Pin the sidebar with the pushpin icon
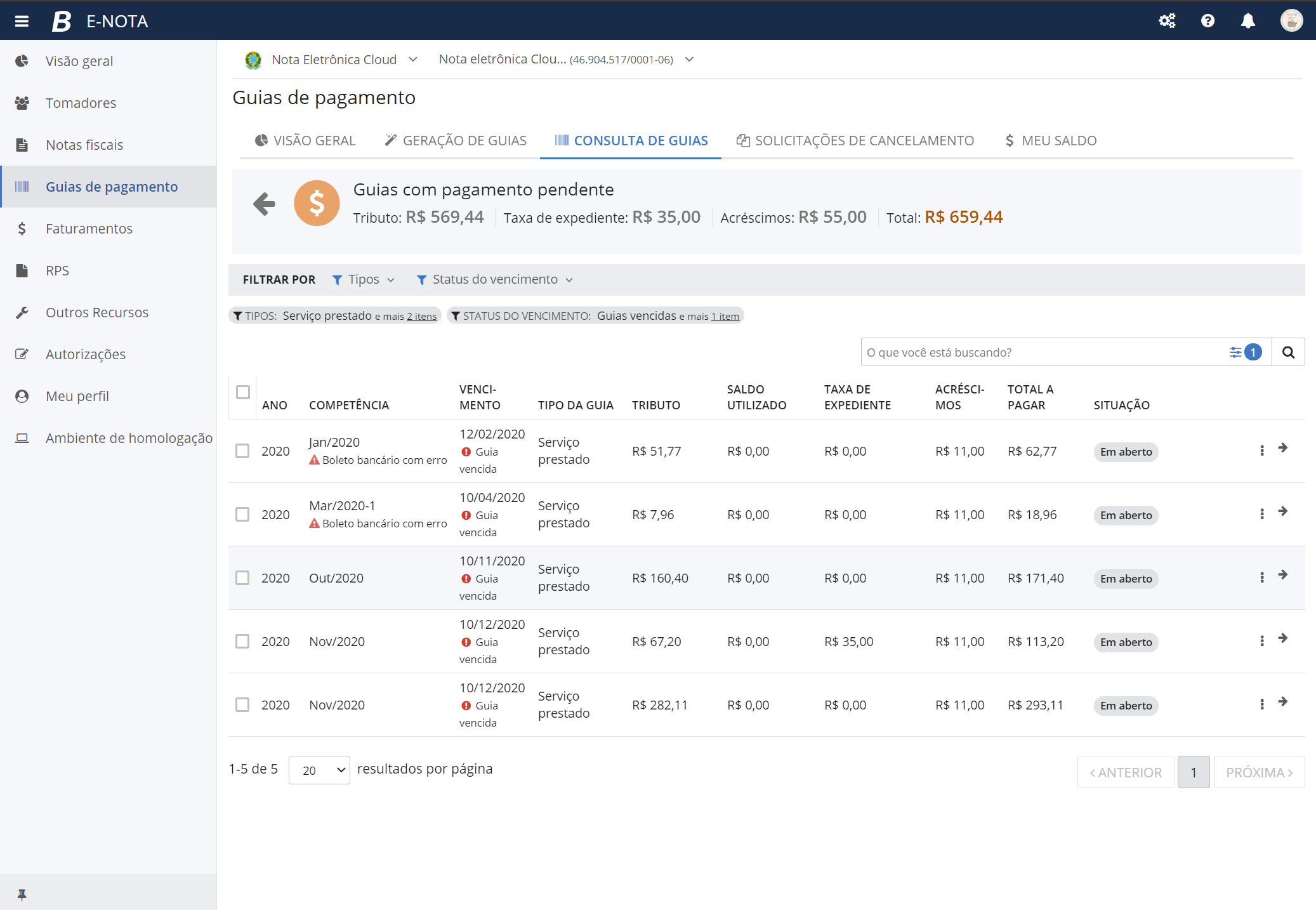 (22, 895)
